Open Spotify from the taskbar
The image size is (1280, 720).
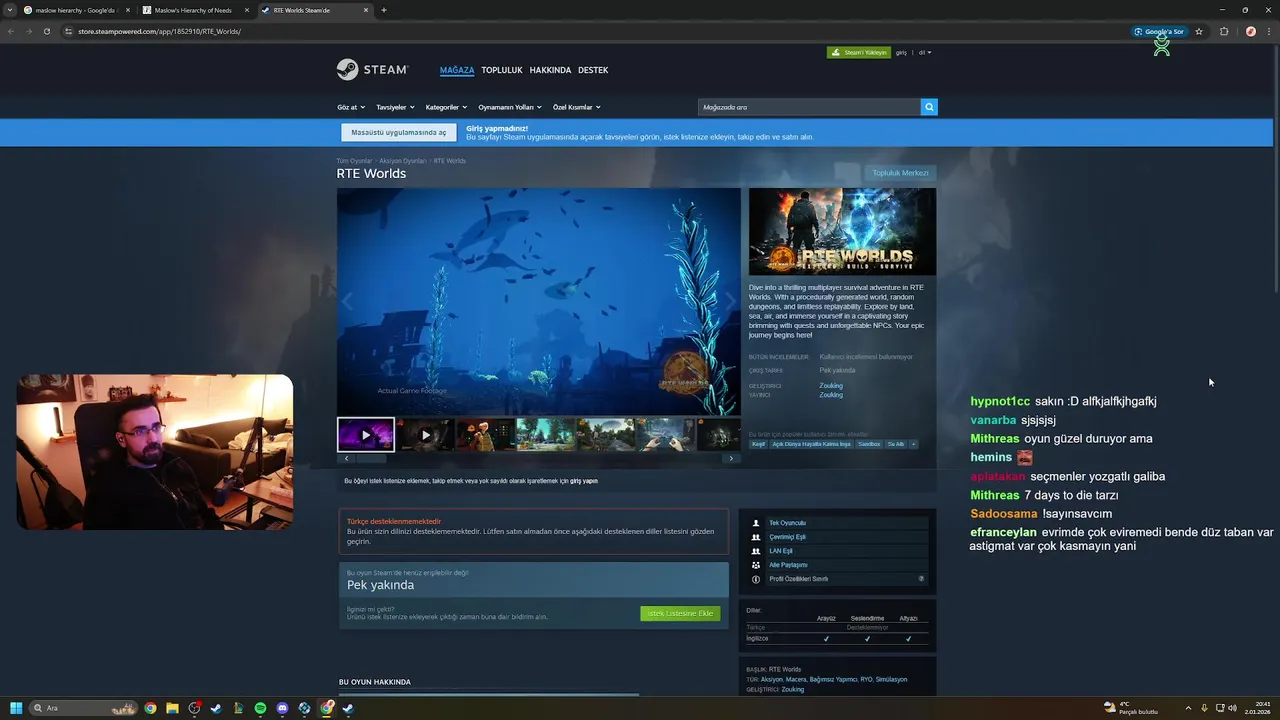pyautogui.click(x=260, y=708)
